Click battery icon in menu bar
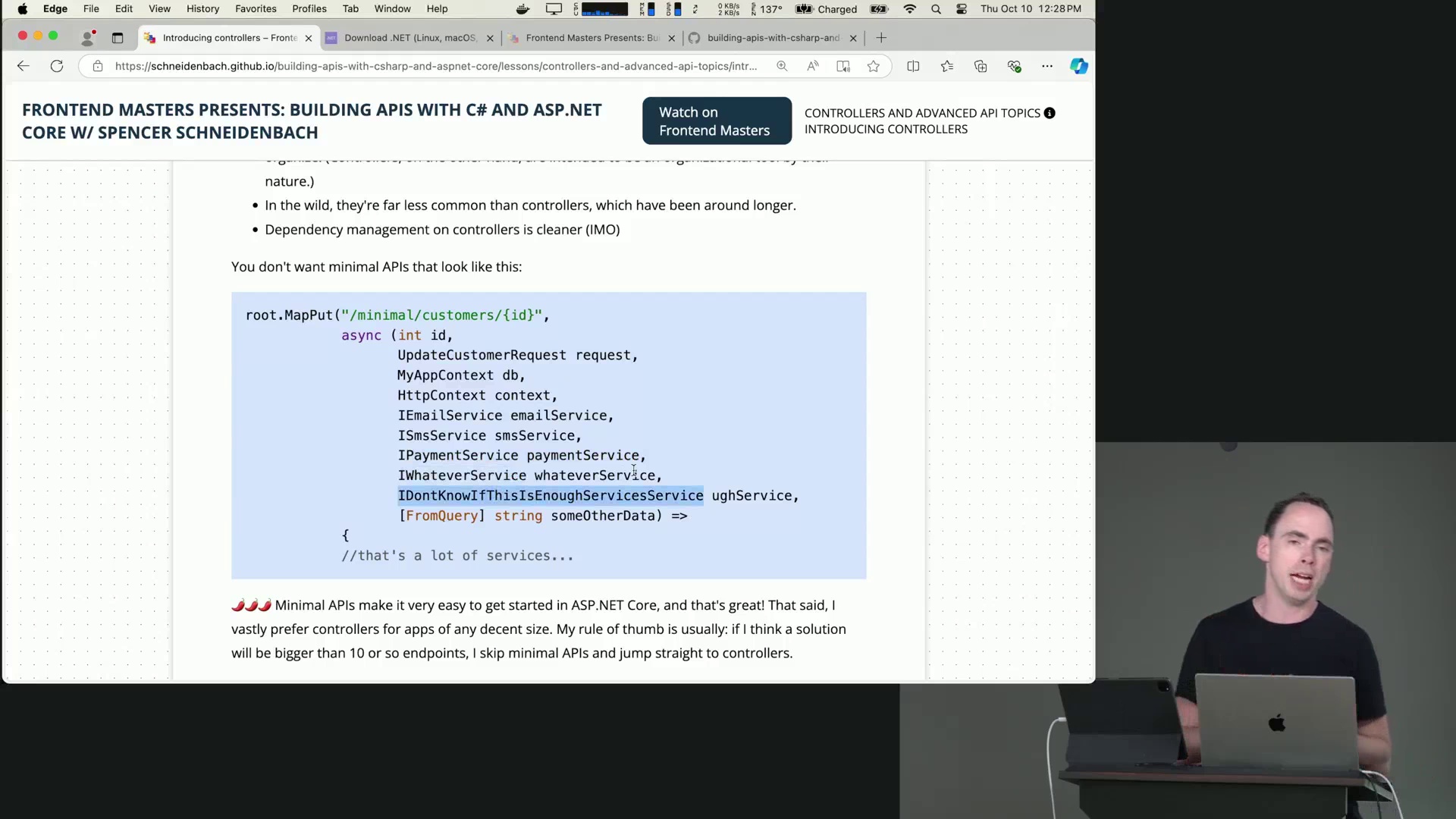Screen dimensions: 1456x819 (x=879, y=9)
